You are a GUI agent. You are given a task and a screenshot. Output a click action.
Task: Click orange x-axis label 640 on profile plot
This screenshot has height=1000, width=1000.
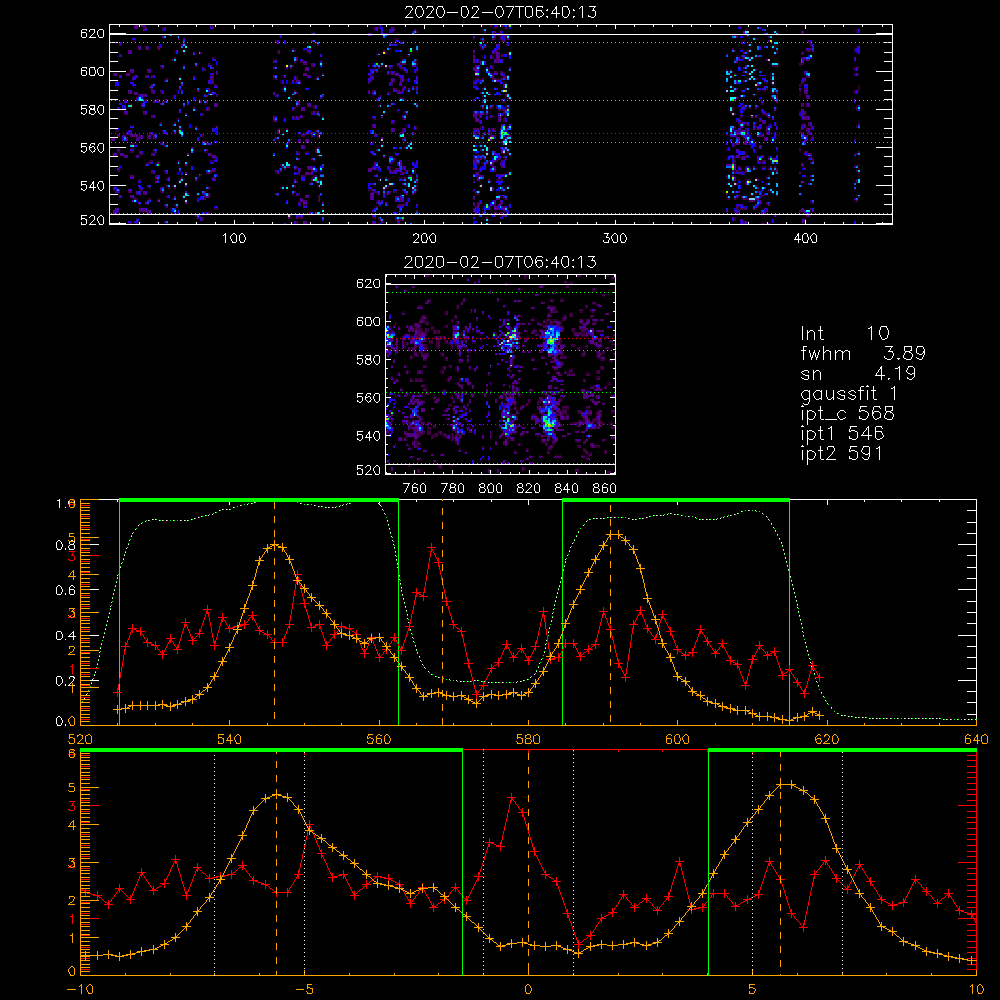(976, 739)
